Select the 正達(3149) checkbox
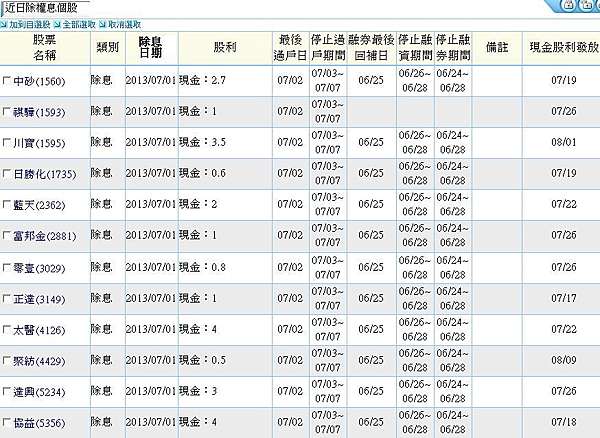Viewport: 600px width, 438px height. pos(7,298)
